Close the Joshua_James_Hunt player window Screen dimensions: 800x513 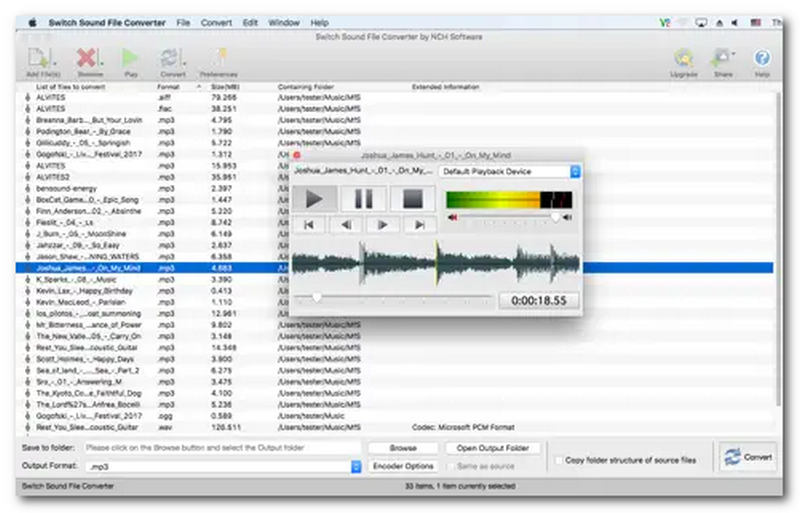(x=297, y=155)
